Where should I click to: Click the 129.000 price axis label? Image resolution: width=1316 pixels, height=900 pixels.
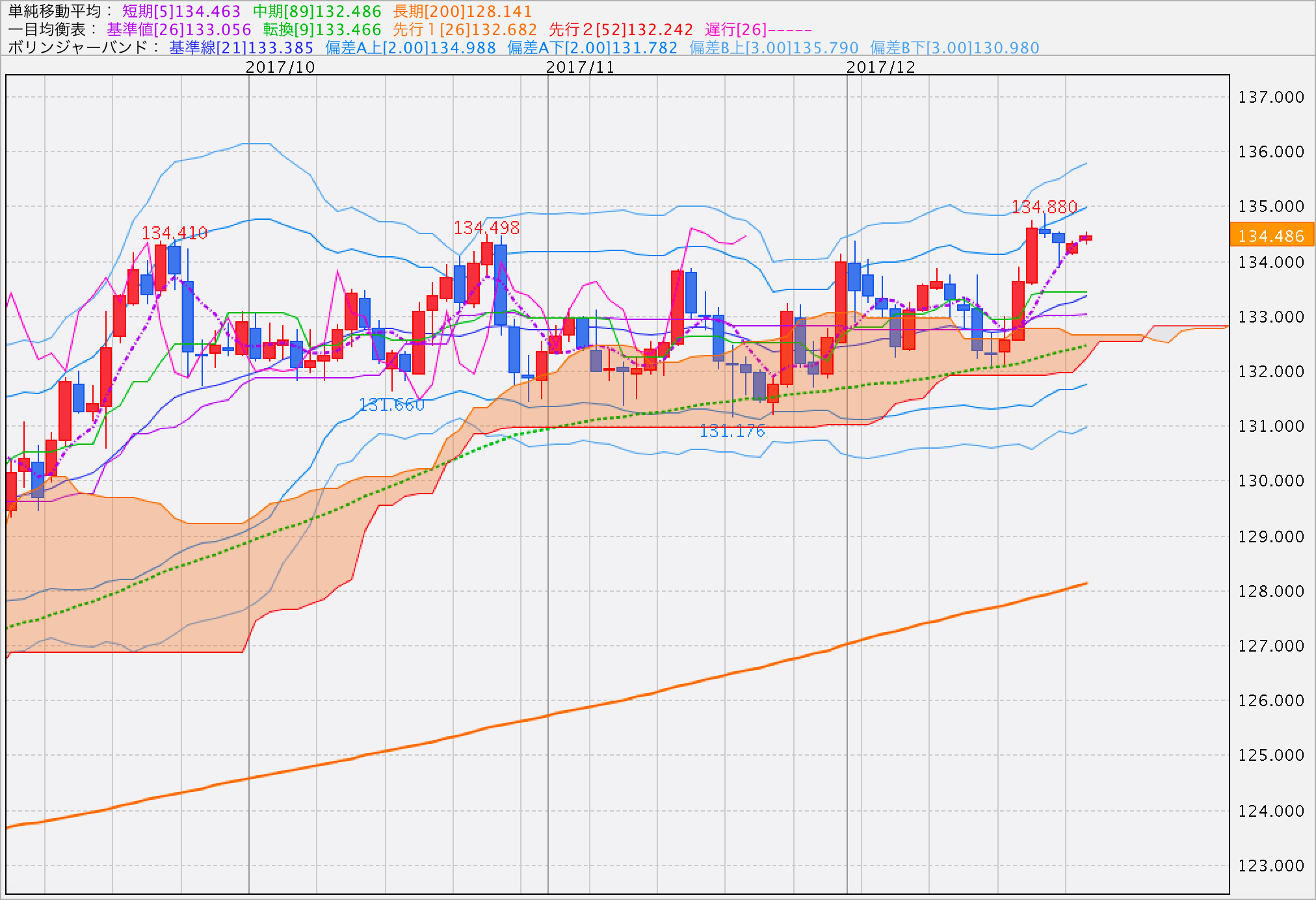(x=1272, y=536)
